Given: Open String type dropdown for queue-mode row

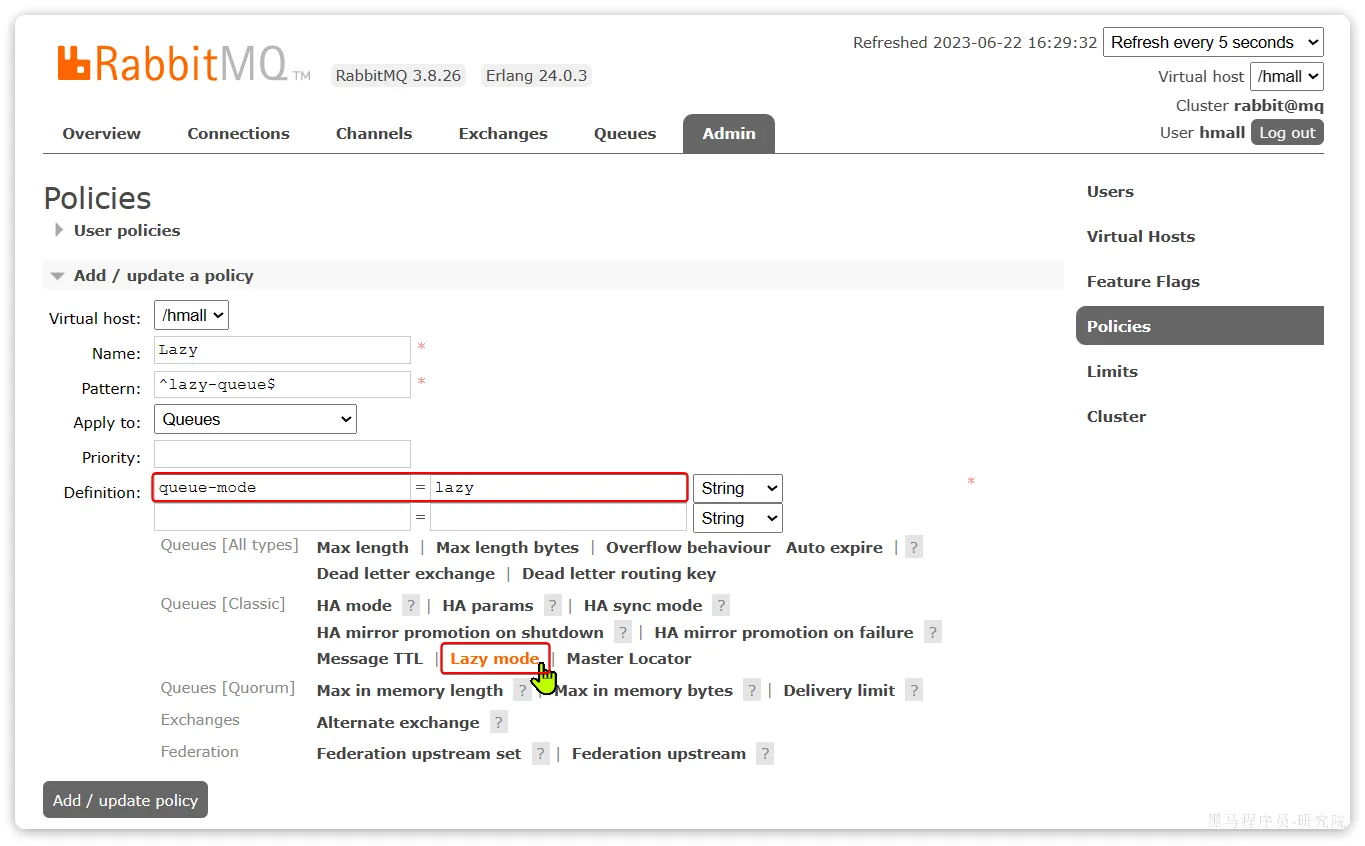Looking at the screenshot, I should click(738, 488).
